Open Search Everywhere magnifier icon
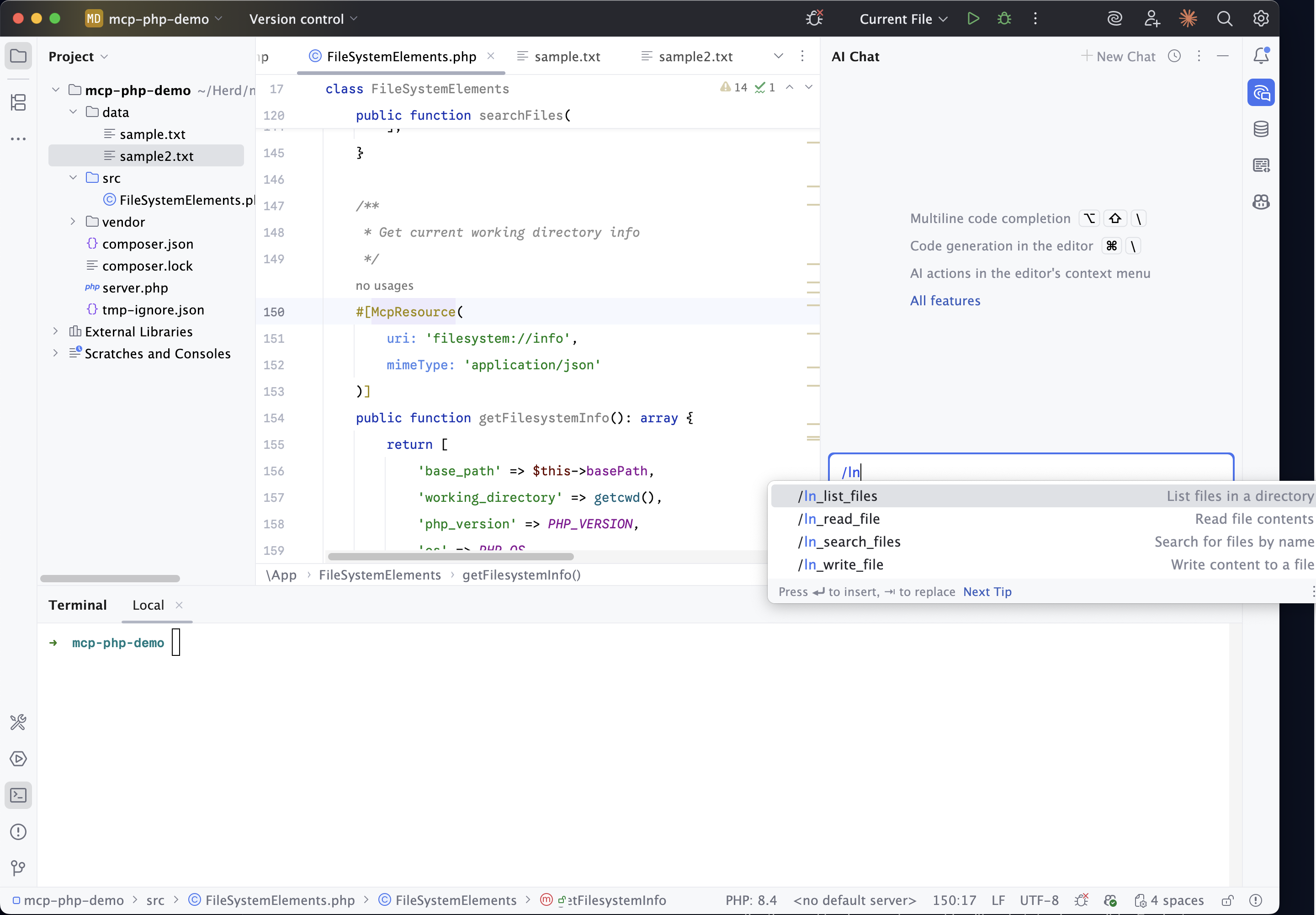The height and width of the screenshot is (915, 1316). [x=1224, y=19]
